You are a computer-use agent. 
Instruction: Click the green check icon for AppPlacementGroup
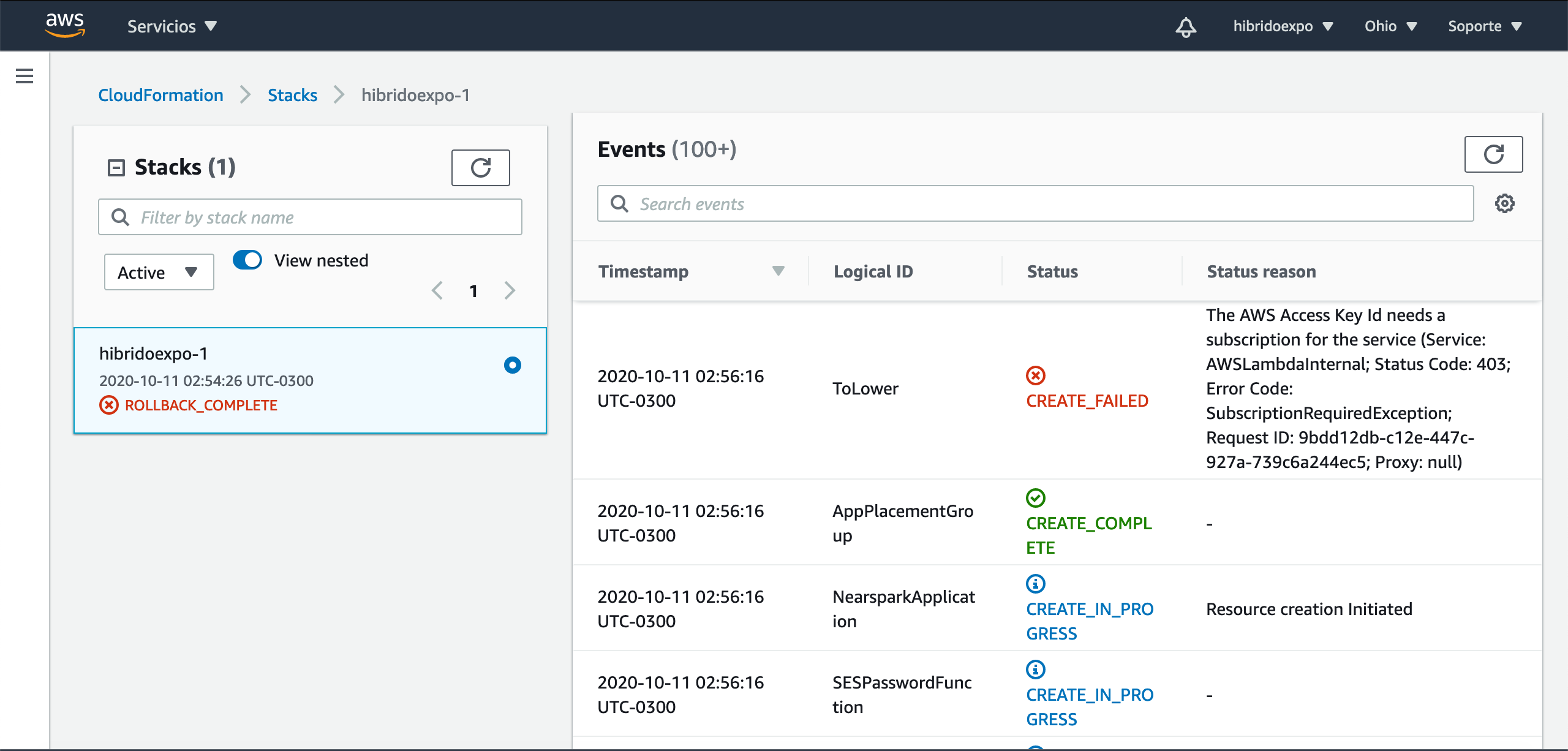[x=1036, y=497]
